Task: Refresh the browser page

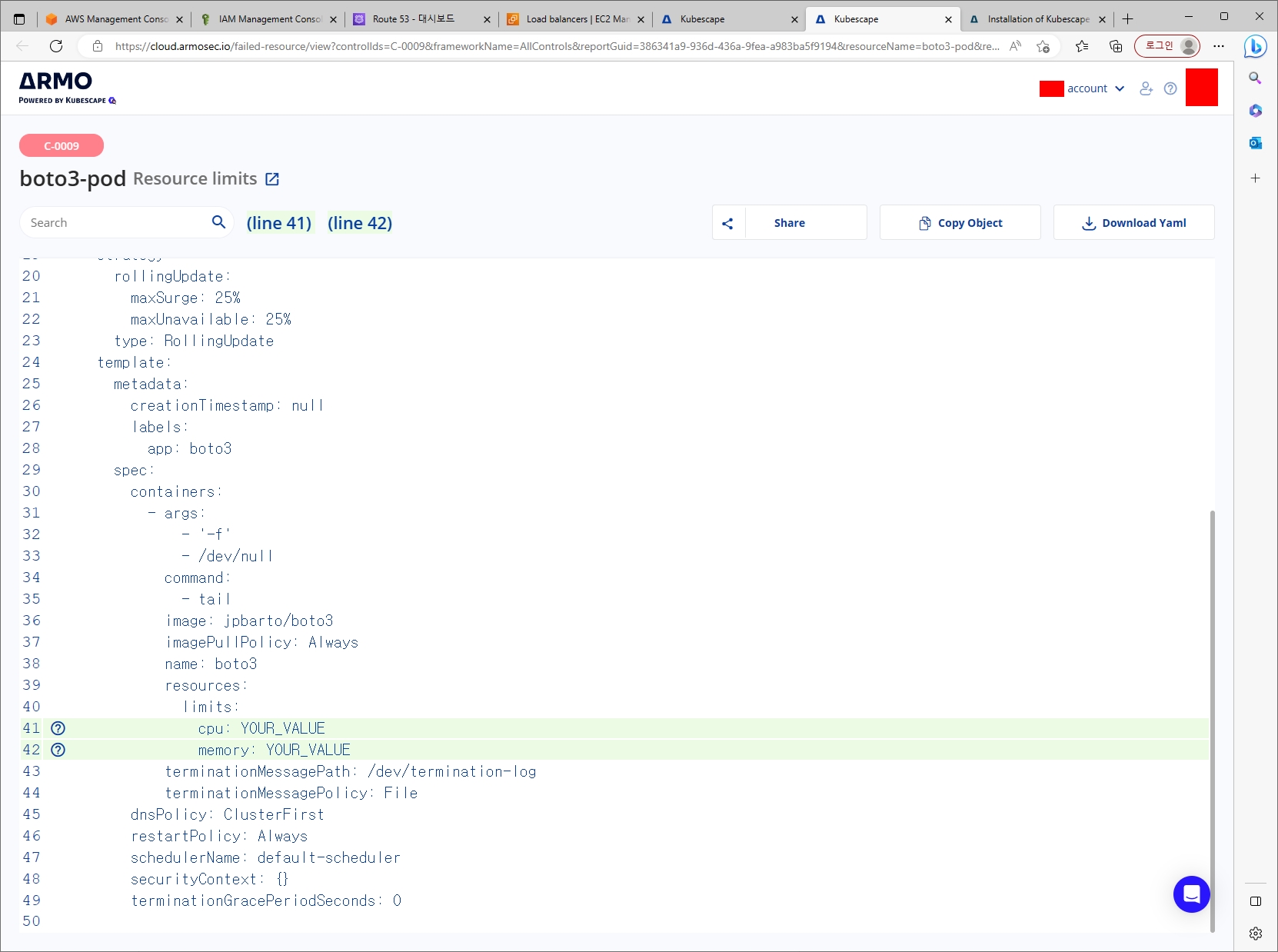Action: click(x=56, y=46)
